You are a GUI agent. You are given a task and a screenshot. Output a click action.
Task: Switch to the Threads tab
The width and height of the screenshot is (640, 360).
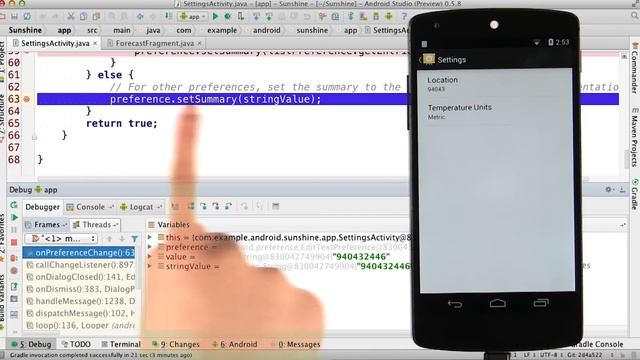pos(96,224)
